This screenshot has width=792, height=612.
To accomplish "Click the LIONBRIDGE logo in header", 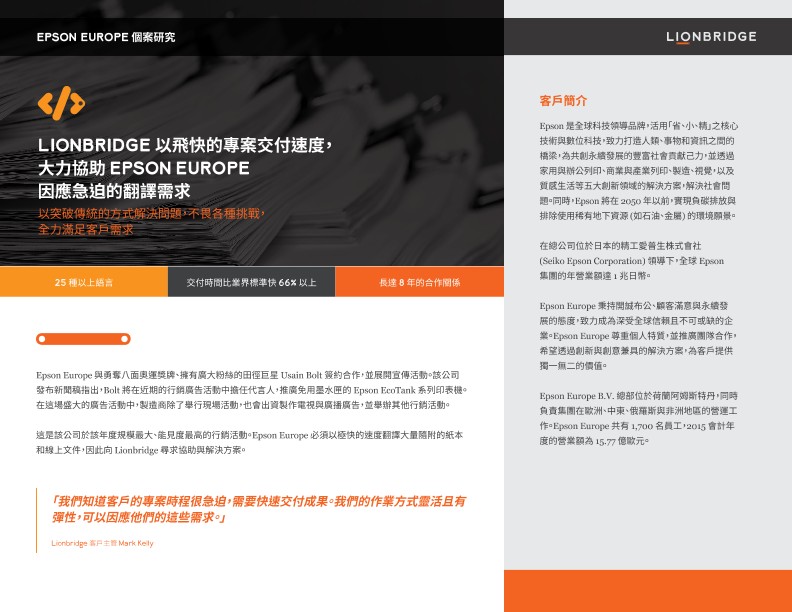I will coord(711,37).
